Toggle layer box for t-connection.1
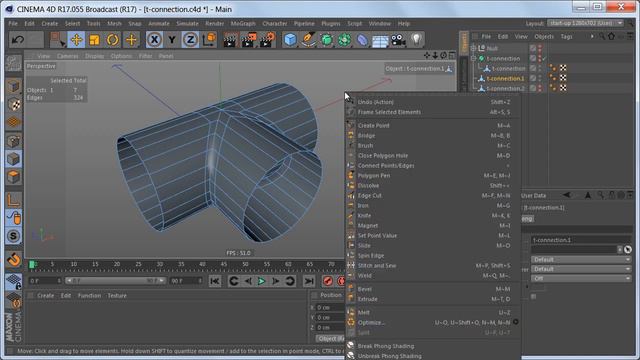The height and width of the screenshot is (360, 640). pyautogui.click(x=533, y=78)
